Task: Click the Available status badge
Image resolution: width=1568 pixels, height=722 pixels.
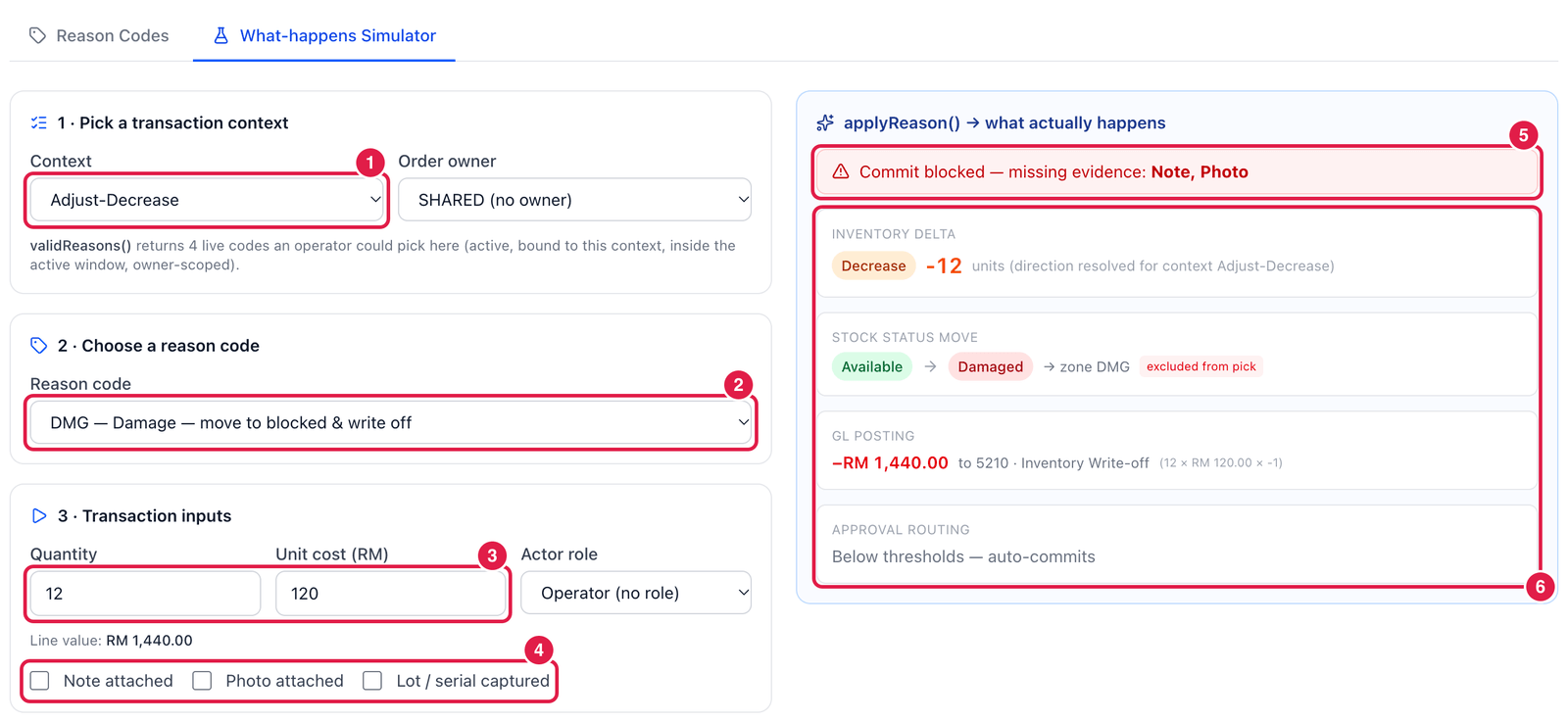Action: point(872,366)
